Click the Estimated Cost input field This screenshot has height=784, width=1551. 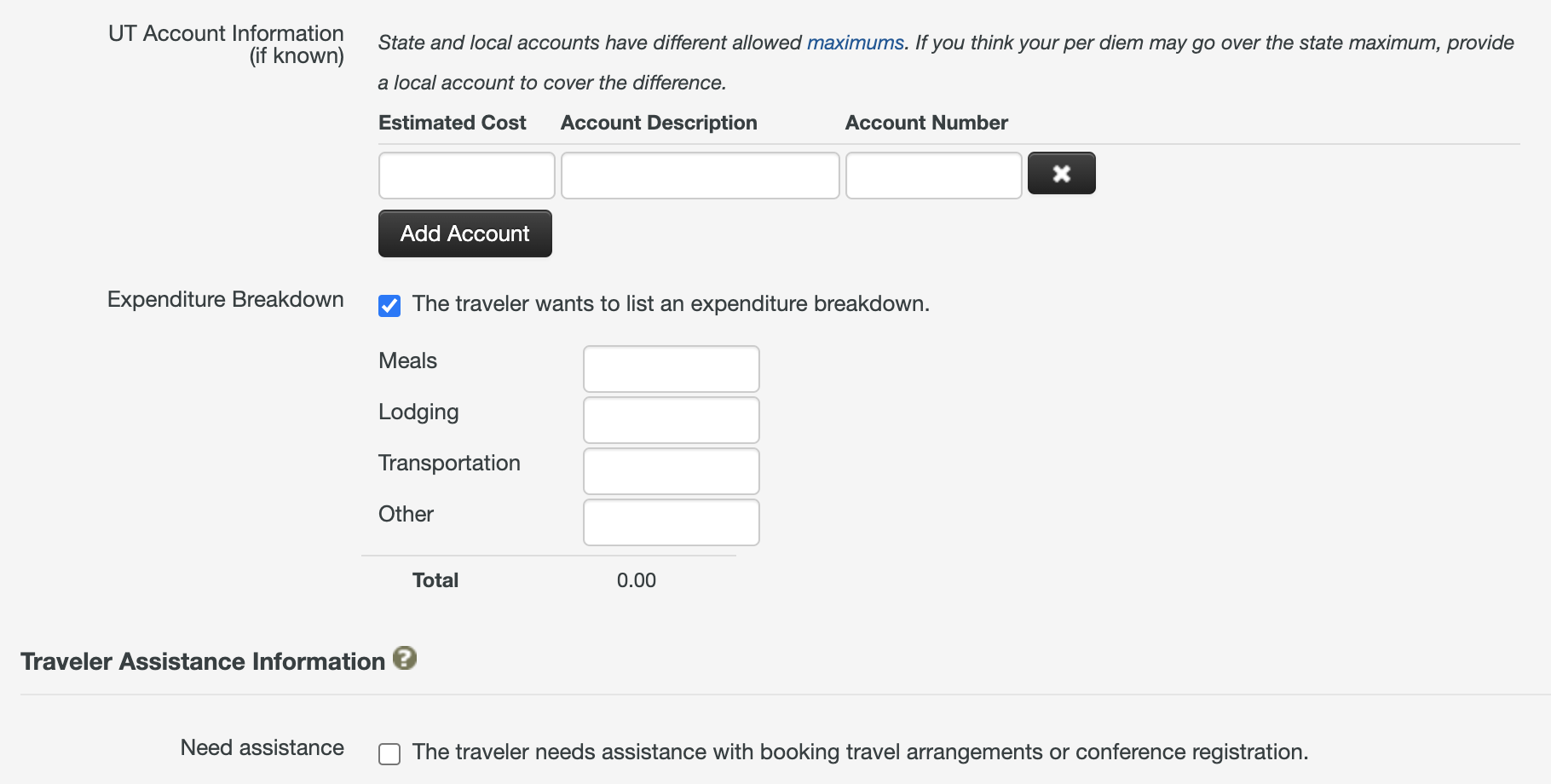coord(466,176)
